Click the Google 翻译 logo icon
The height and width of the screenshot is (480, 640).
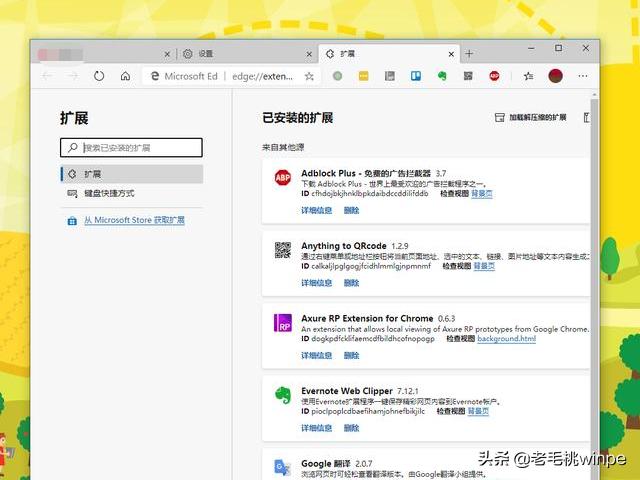pos(282,467)
